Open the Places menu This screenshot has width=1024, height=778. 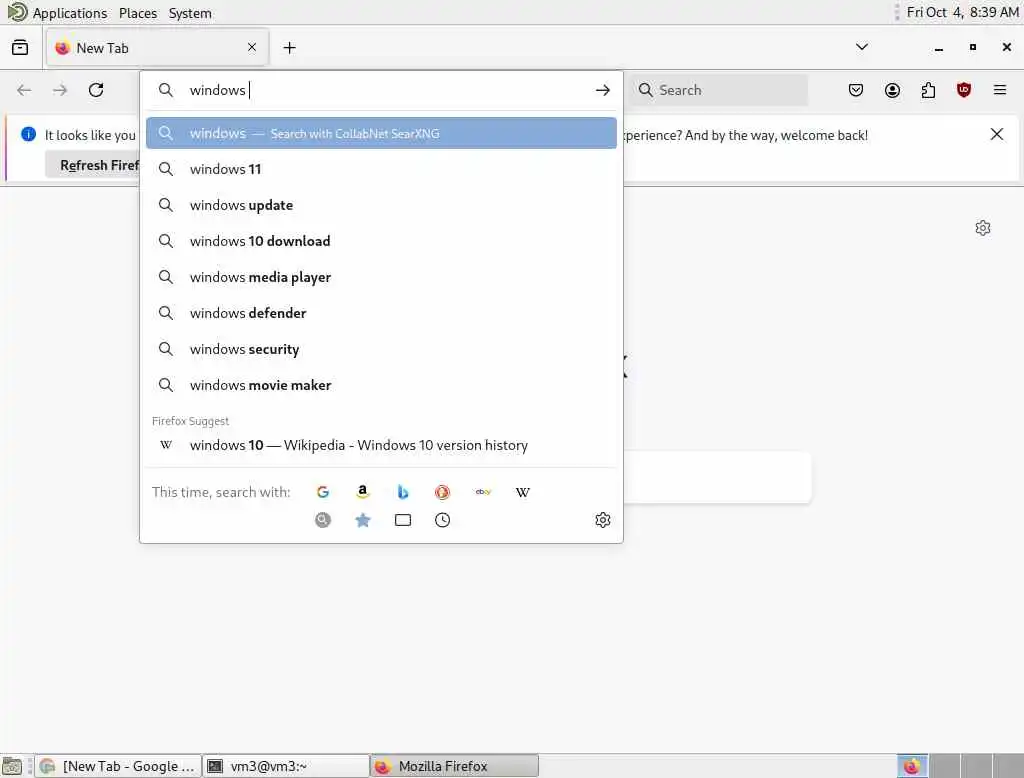[138, 13]
